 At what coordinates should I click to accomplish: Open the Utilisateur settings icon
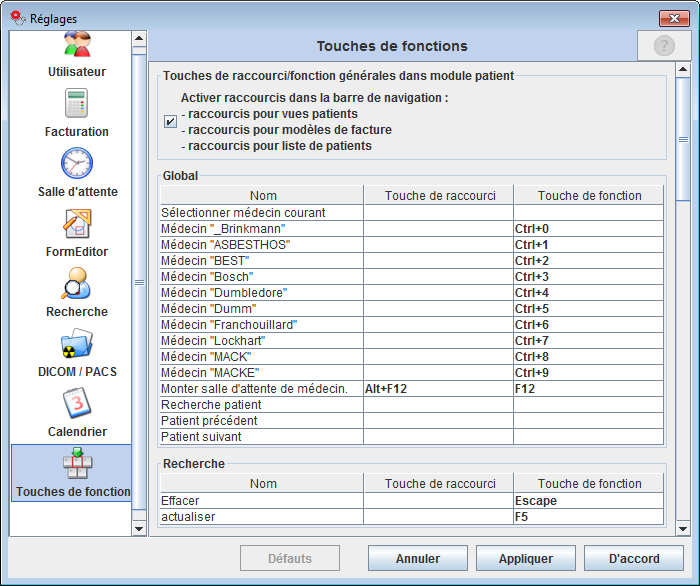coord(77,45)
